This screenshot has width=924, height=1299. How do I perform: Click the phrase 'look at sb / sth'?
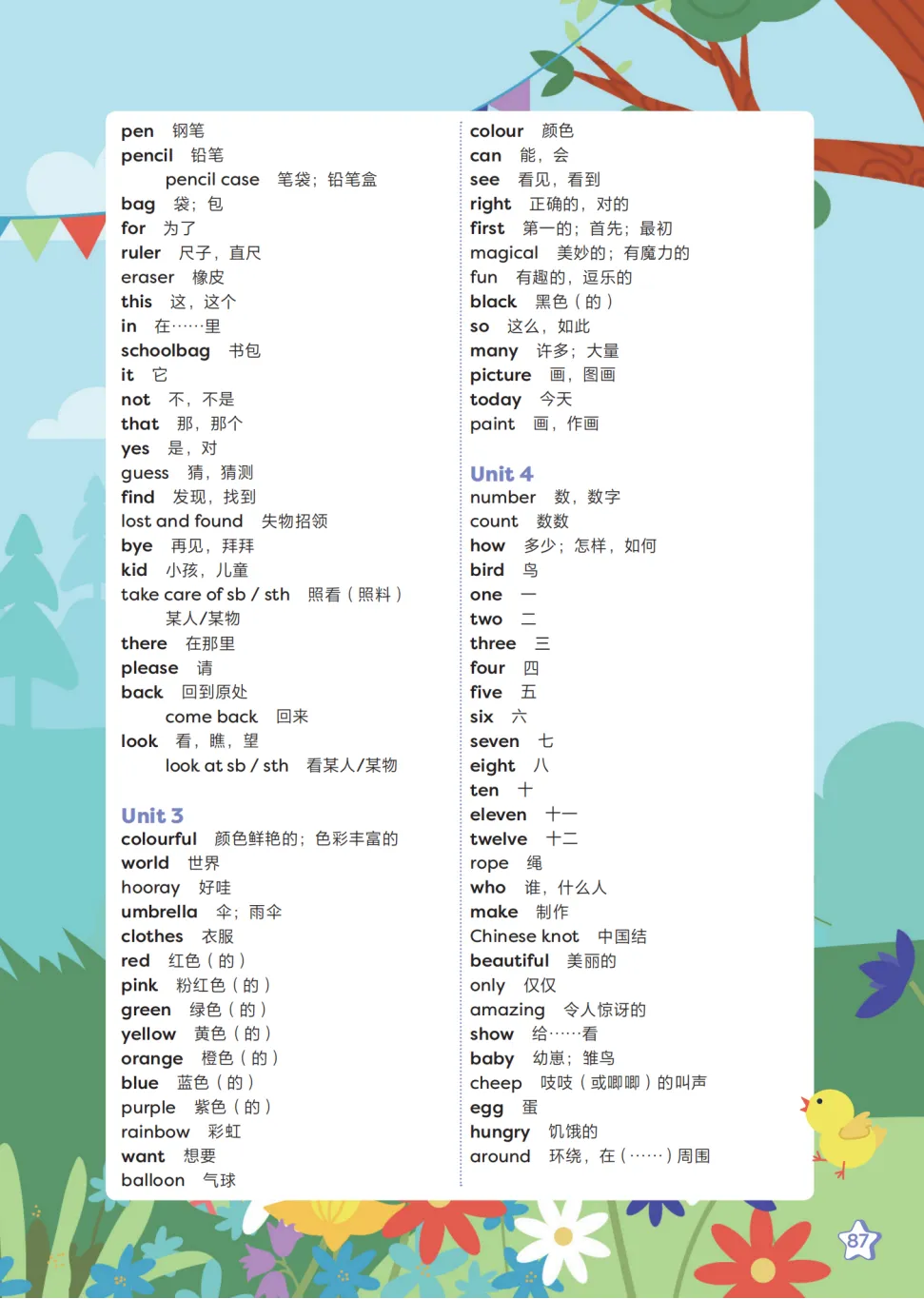[x=226, y=766]
